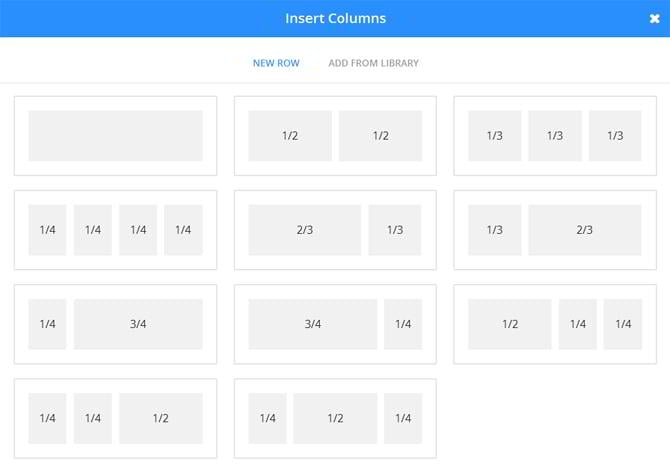Select the single full-width column layout

[x=115, y=136]
